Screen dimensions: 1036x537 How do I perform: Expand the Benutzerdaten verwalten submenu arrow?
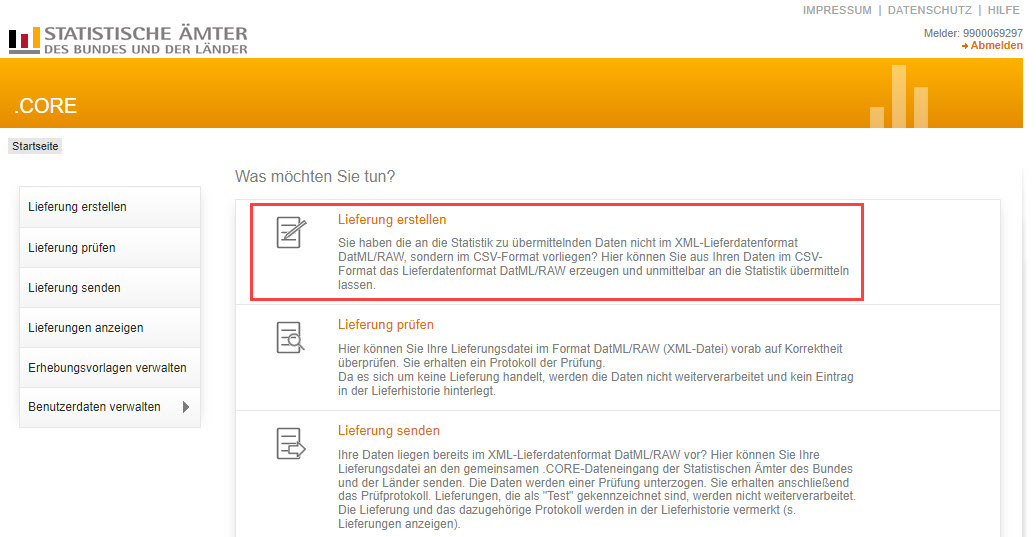click(186, 407)
